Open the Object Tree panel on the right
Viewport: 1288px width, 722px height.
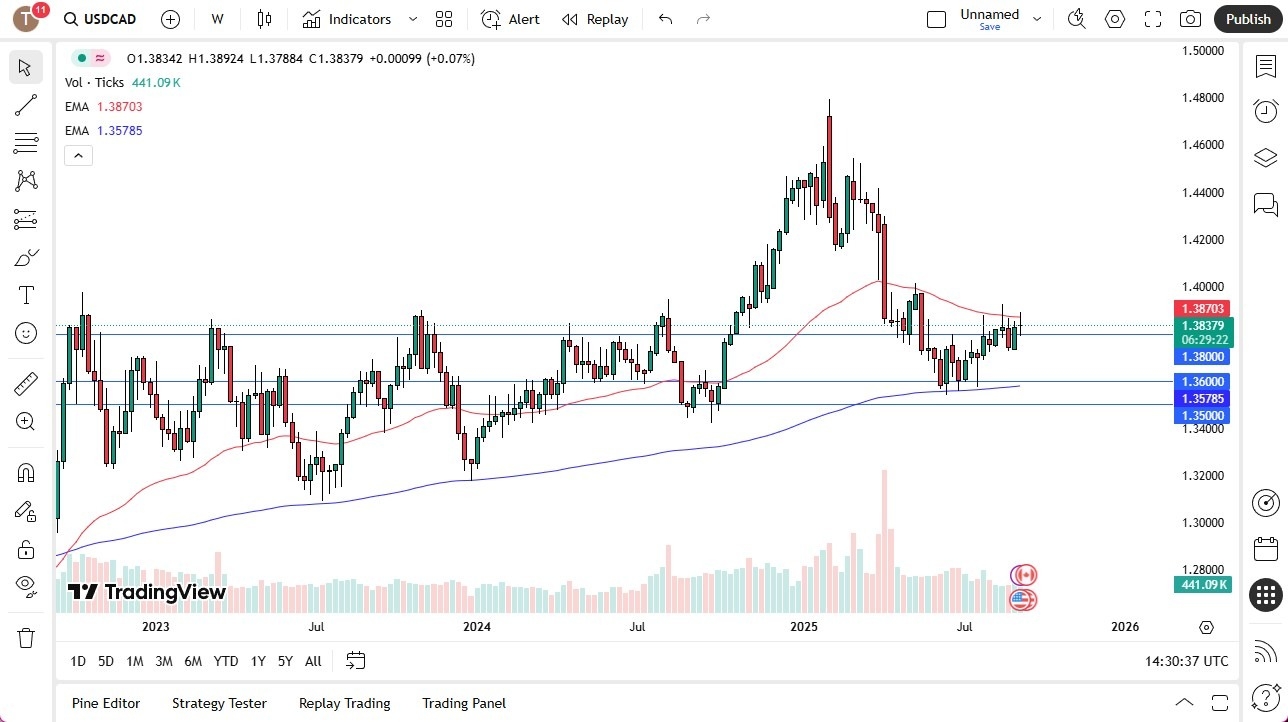coord(1265,157)
